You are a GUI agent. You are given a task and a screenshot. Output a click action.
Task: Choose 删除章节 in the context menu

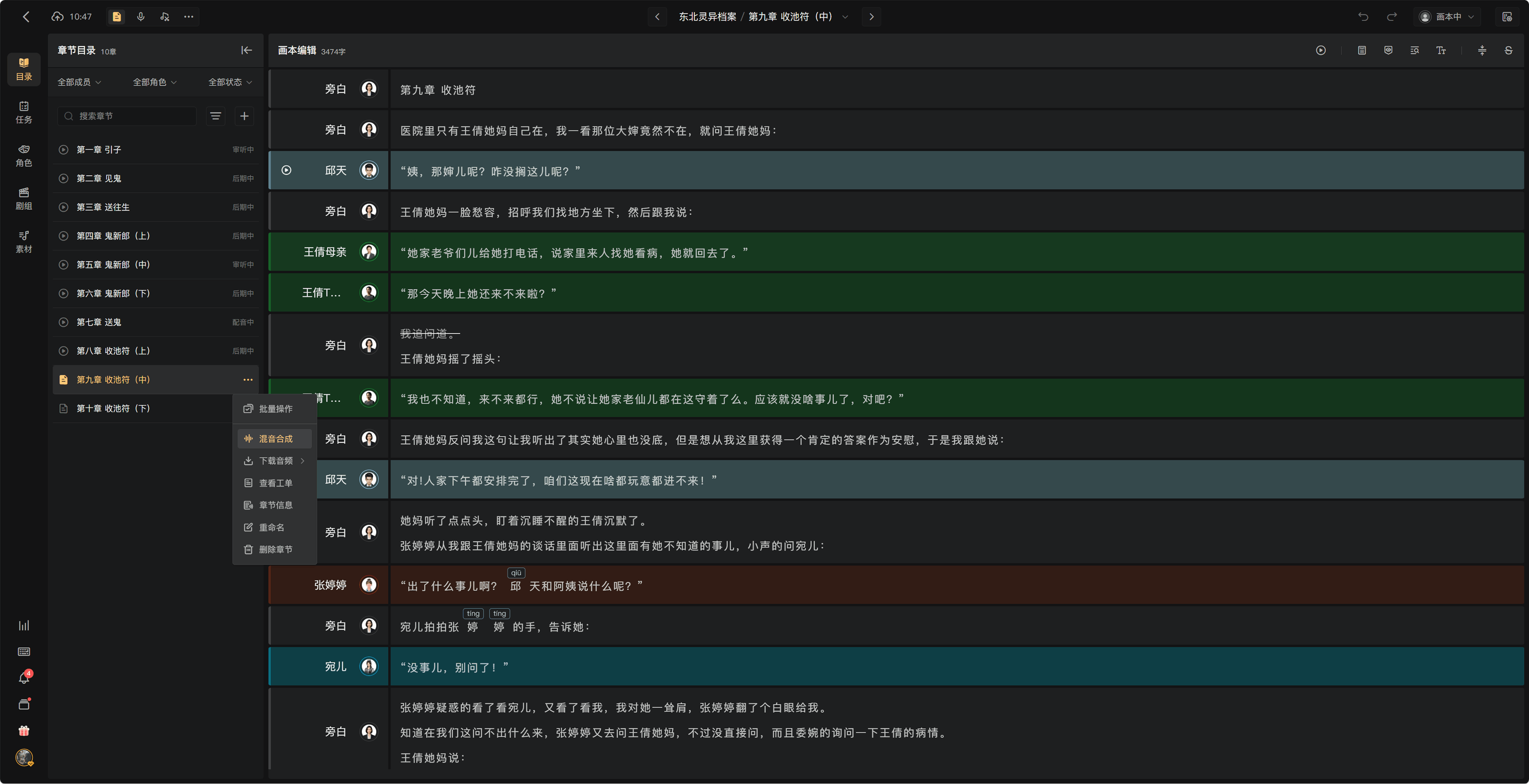pyautogui.click(x=275, y=549)
